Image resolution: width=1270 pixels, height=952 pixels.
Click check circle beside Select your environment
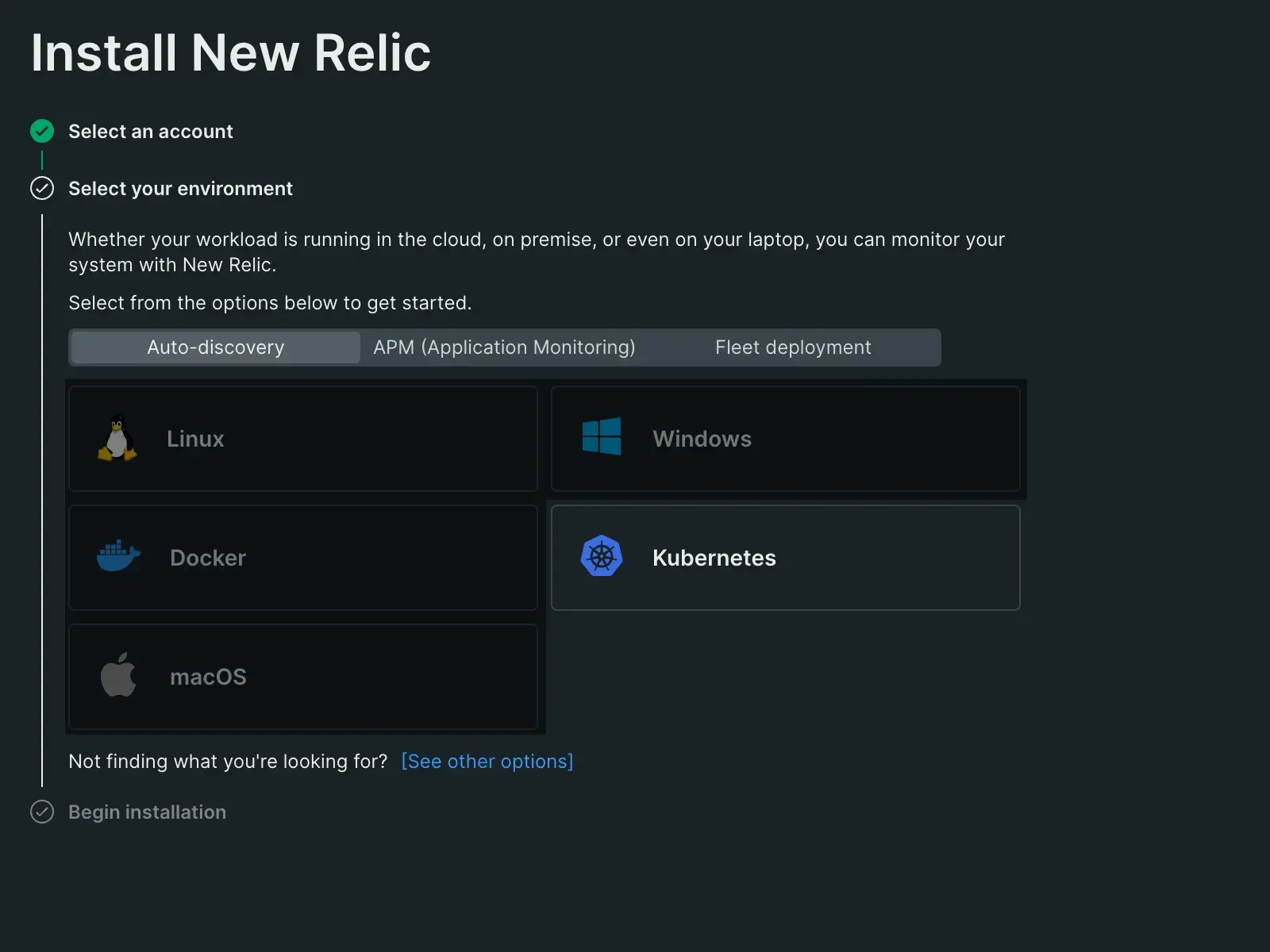click(42, 188)
